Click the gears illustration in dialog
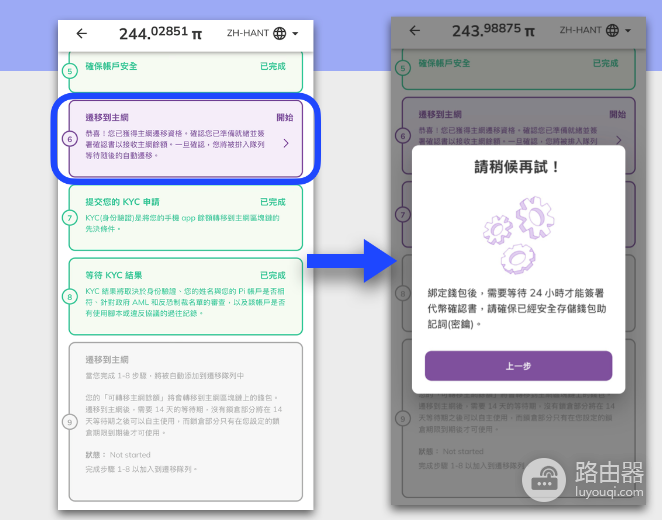The width and height of the screenshot is (662, 520). pos(518,235)
